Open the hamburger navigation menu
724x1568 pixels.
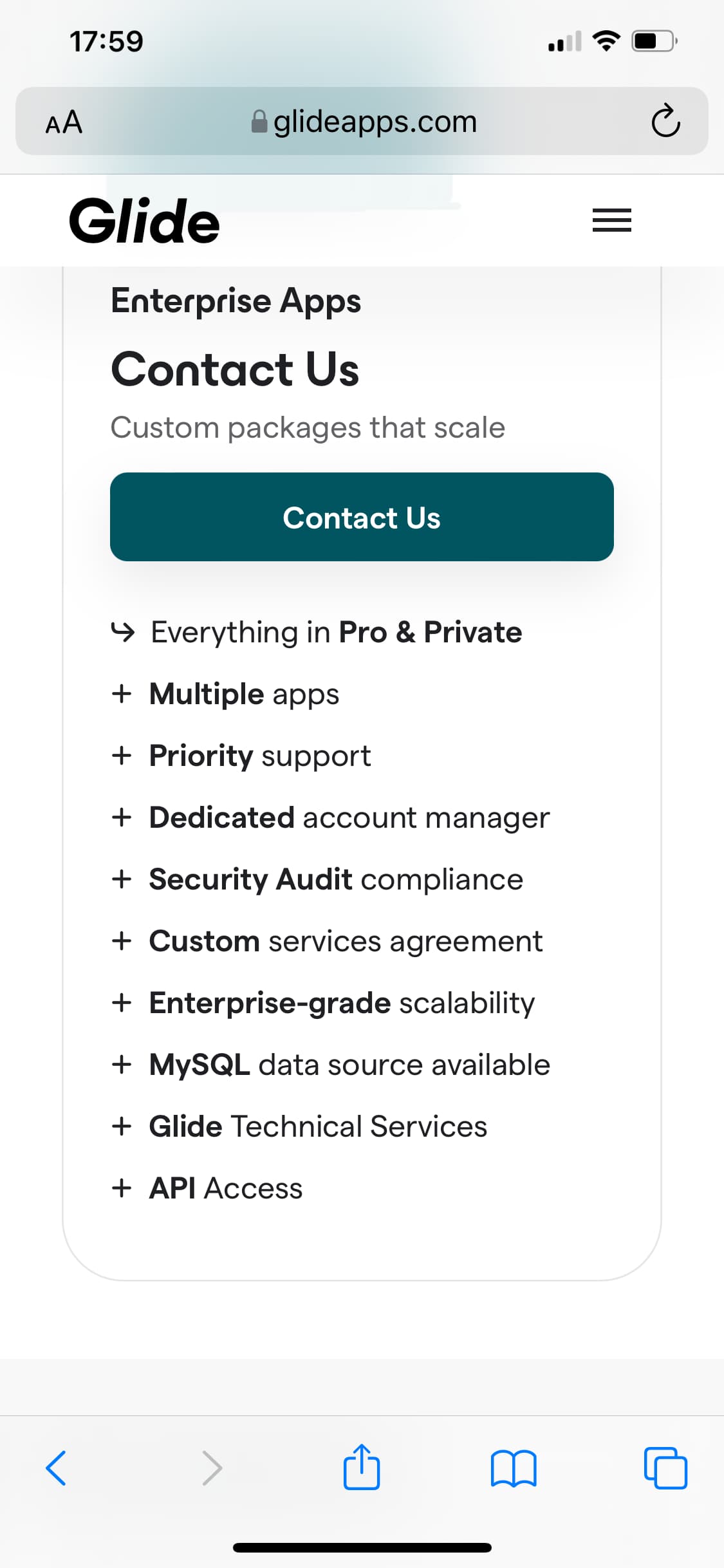[611, 220]
